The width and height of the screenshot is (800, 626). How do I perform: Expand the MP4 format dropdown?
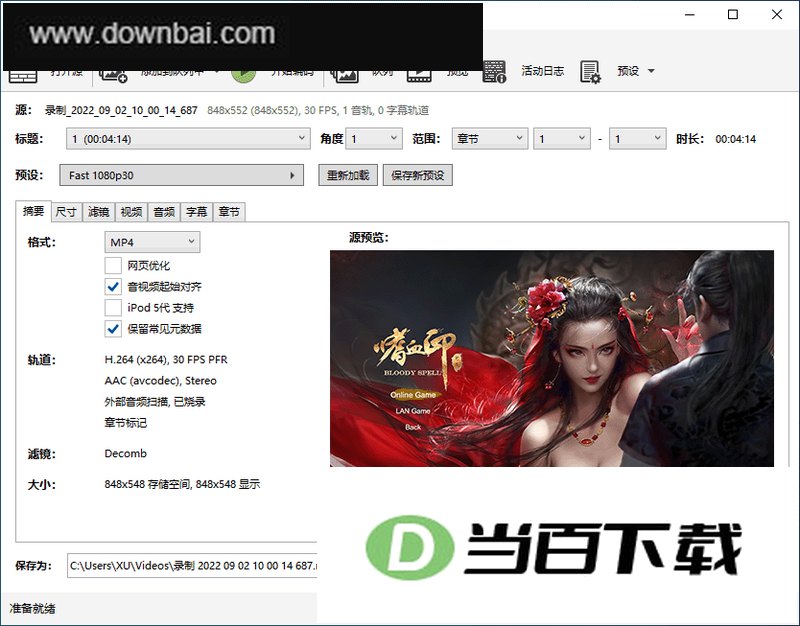coord(152,242)
